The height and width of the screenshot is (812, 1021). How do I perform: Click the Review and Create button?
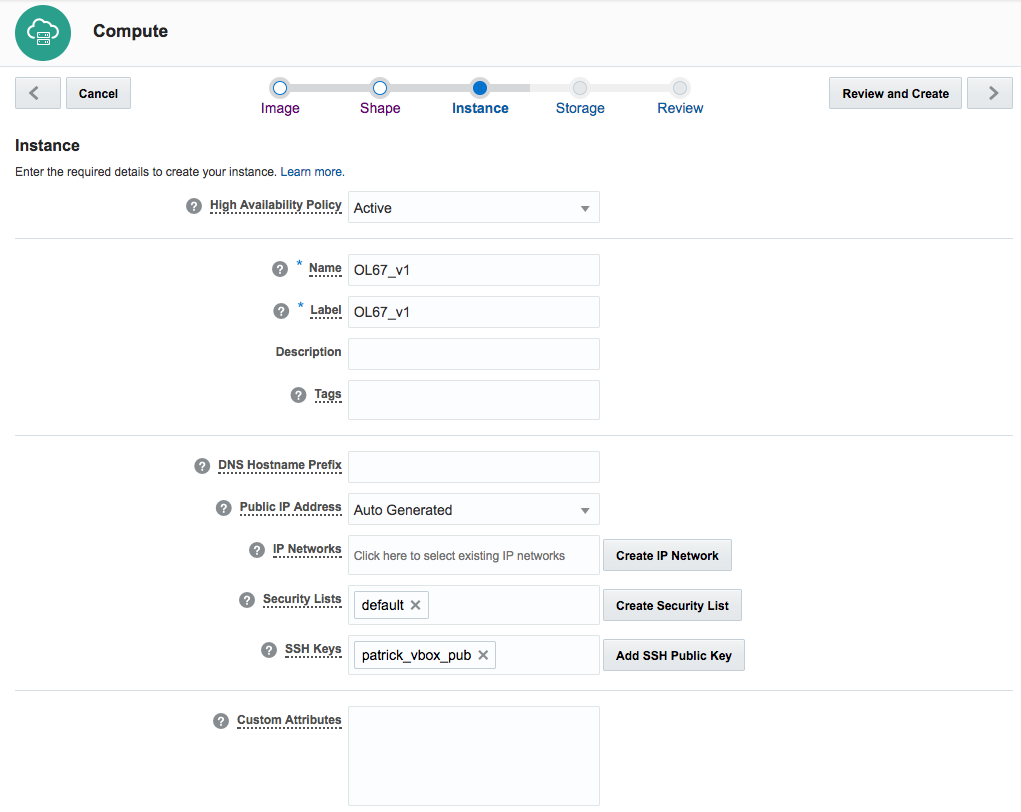pos(895,93)
